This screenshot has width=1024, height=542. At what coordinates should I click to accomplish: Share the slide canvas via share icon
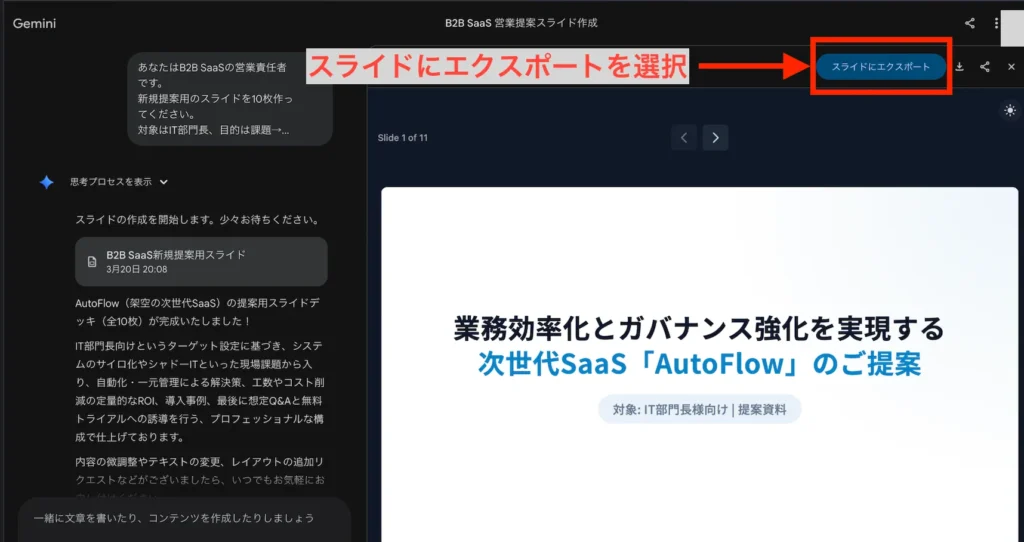click(x=985, y=67)
